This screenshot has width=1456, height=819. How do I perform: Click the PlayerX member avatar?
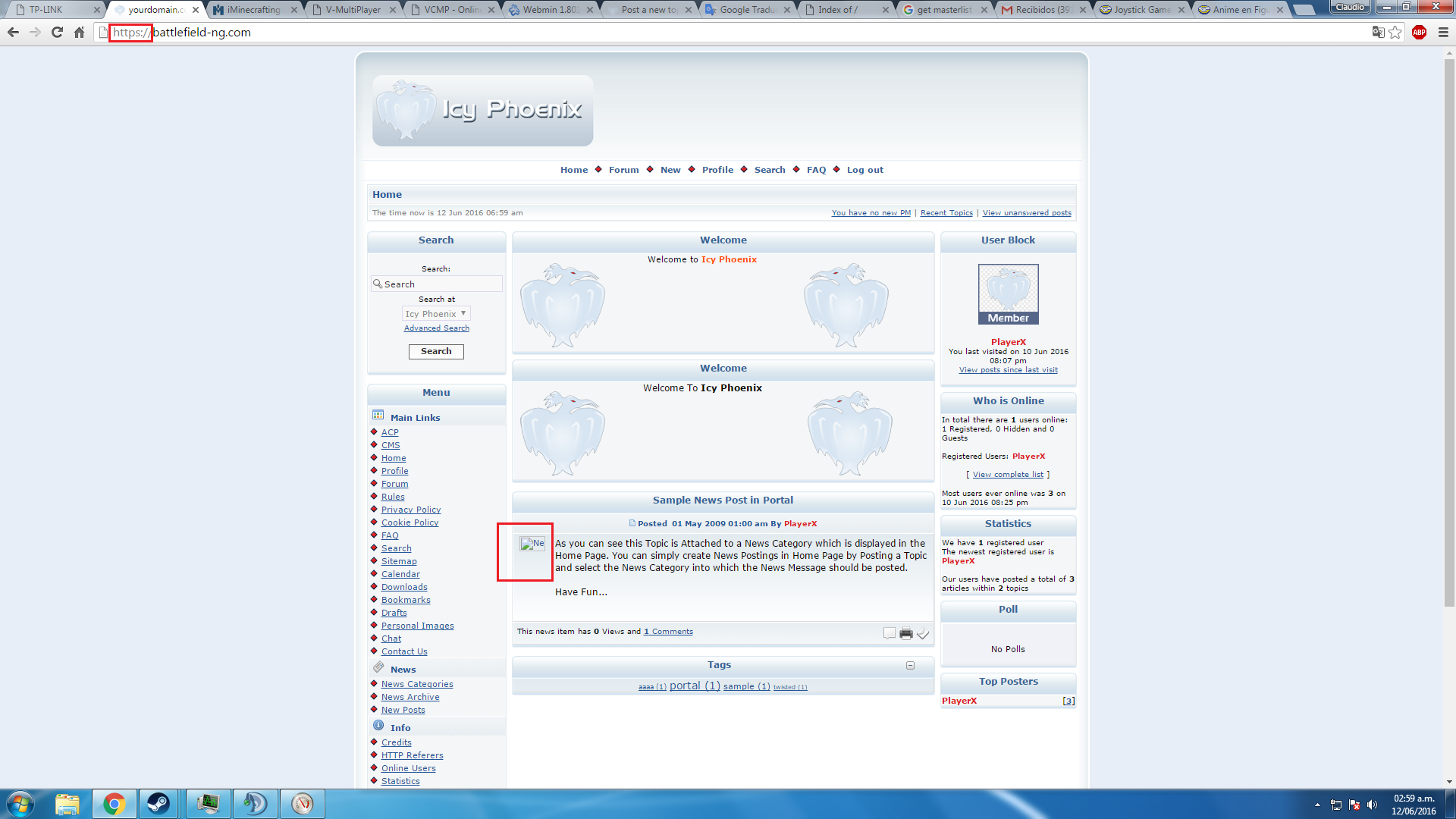1008,294
